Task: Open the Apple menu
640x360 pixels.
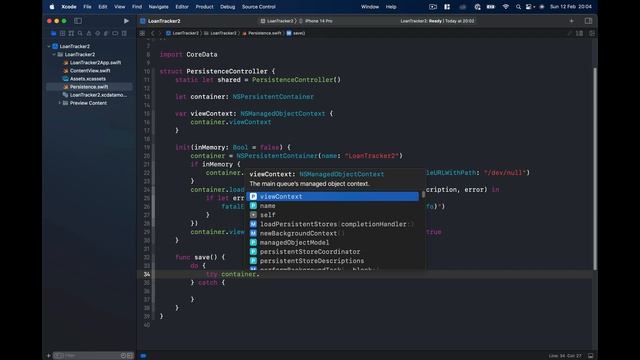Action: [x=52, y=7]
